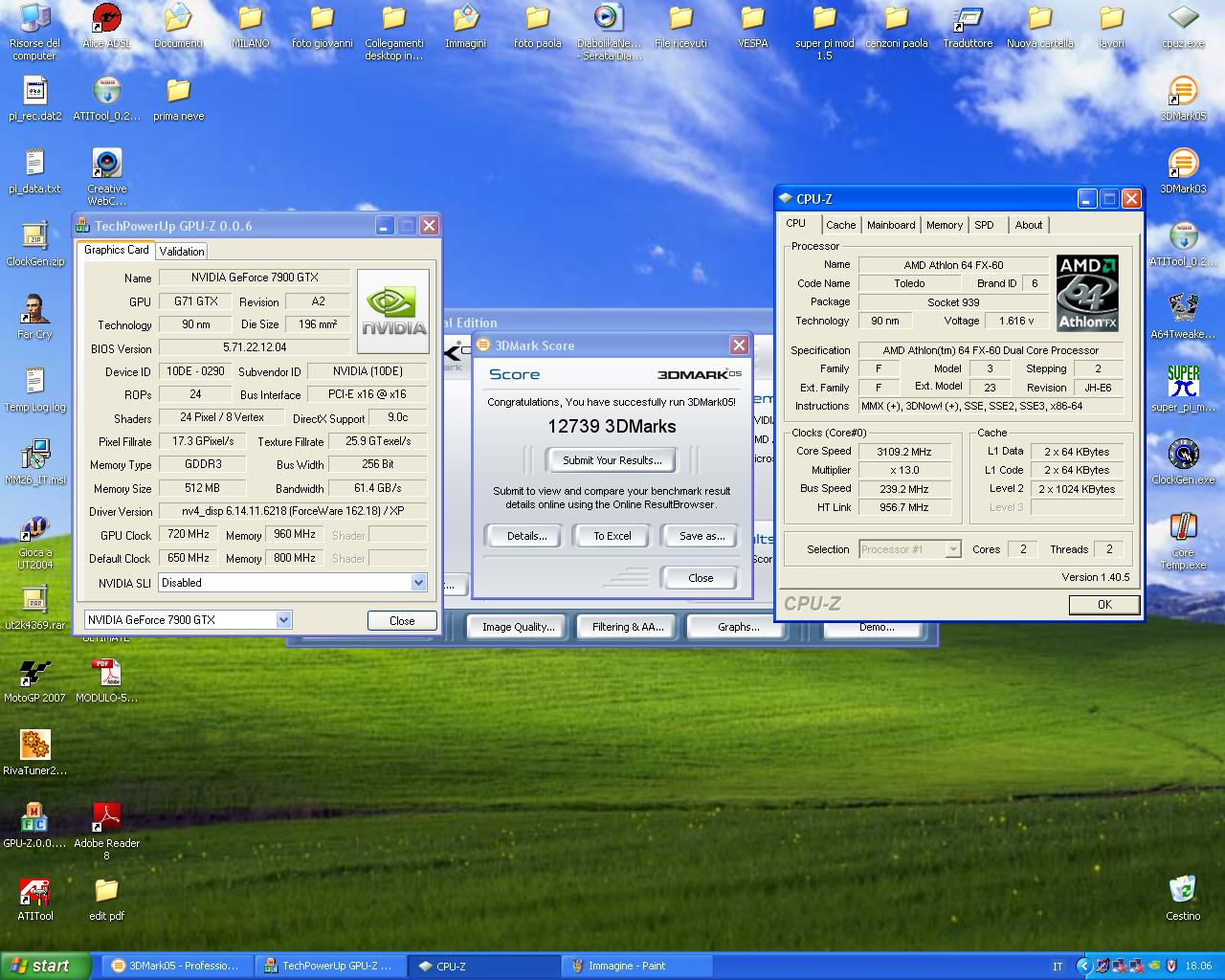Open the prima neve folder
The image size is (1225, 980).
[178, 100]
